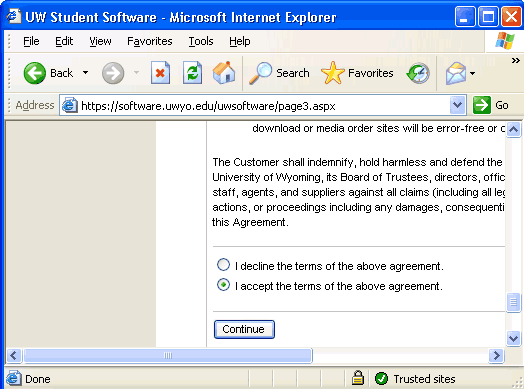Open the Mail dropdown arrow

(x=472, y=73)
